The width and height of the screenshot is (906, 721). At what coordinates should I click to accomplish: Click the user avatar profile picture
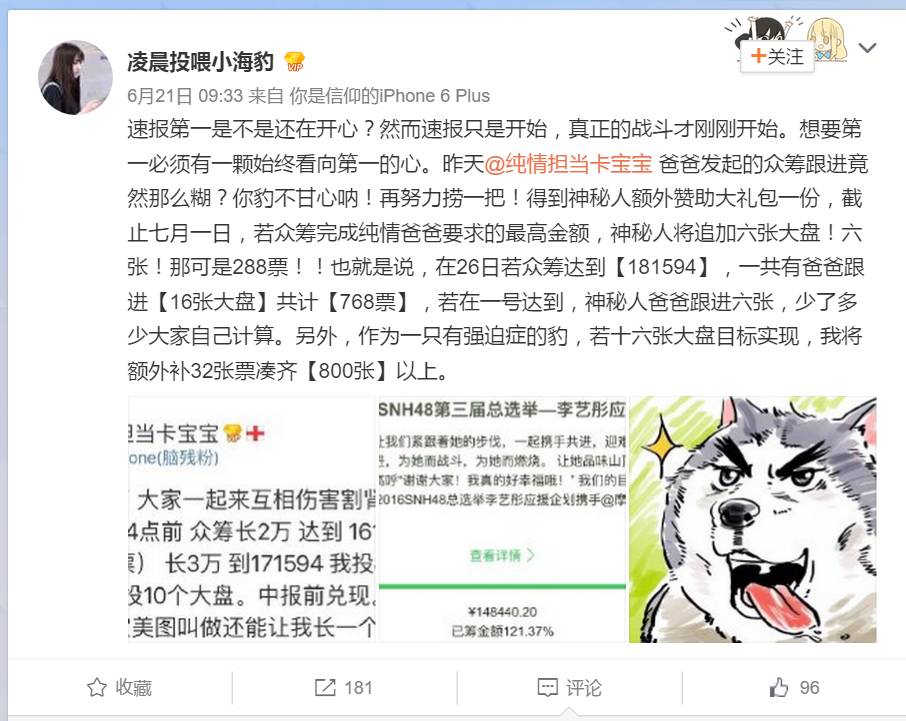[x=75, y=77]
